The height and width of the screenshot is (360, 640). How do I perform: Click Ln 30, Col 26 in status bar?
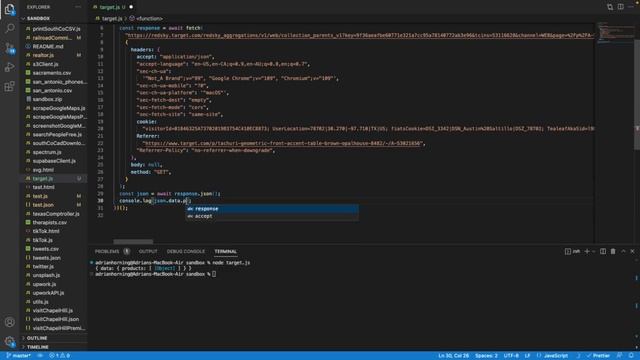[453, 356]
